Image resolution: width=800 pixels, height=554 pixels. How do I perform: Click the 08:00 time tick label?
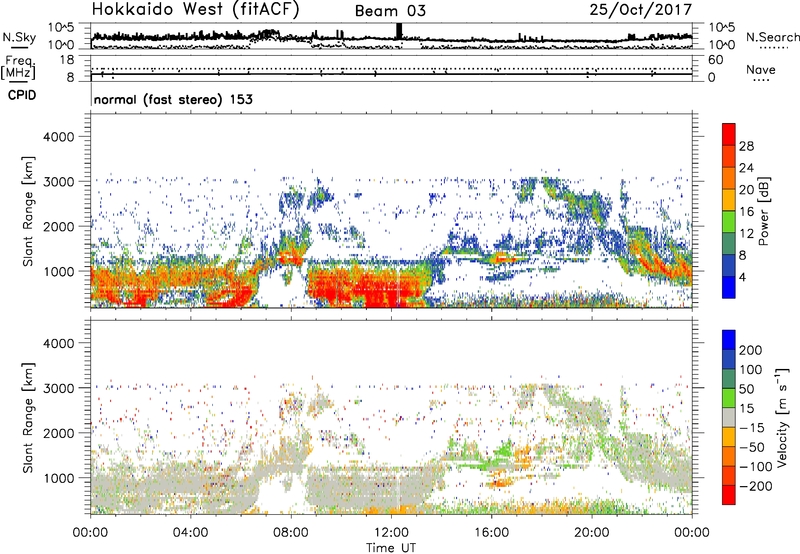291,533
